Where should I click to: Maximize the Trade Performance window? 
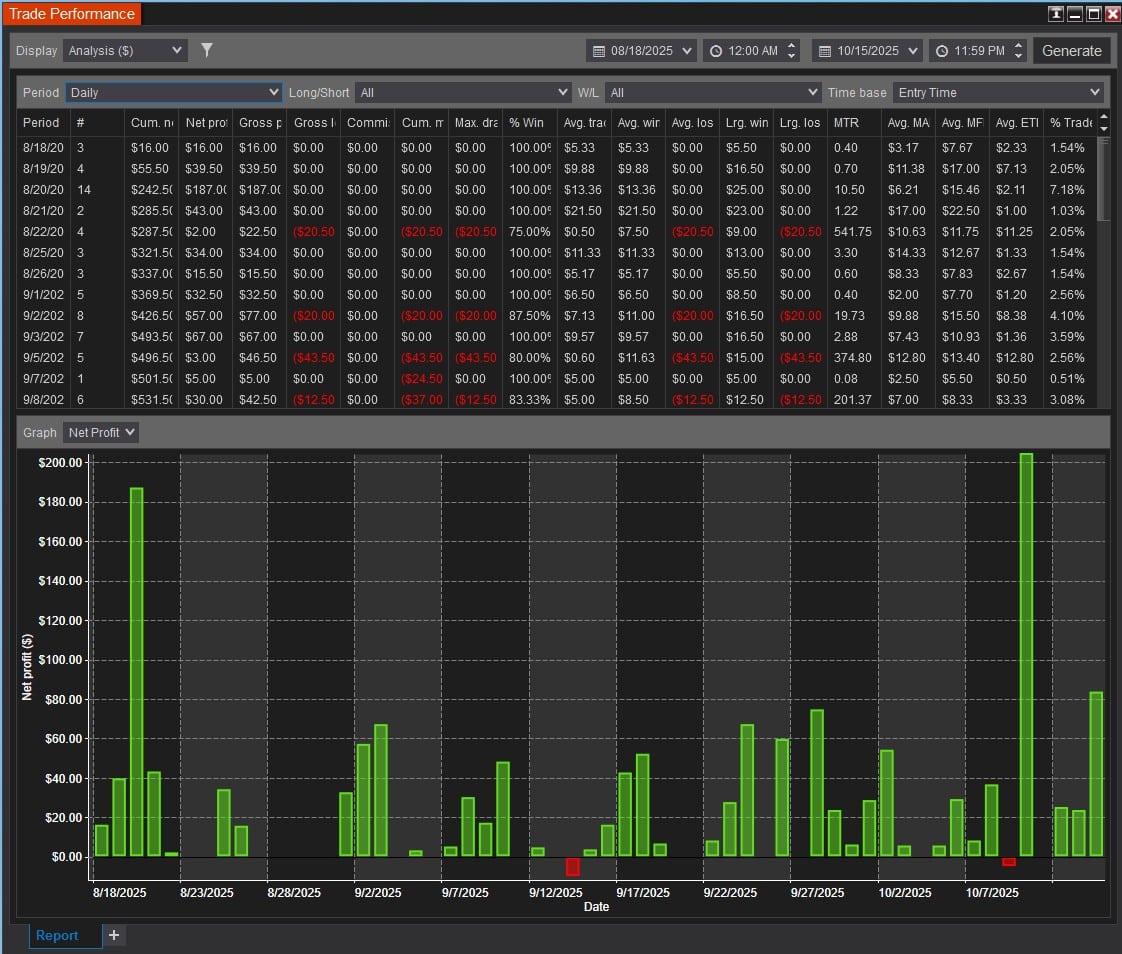1093,14
